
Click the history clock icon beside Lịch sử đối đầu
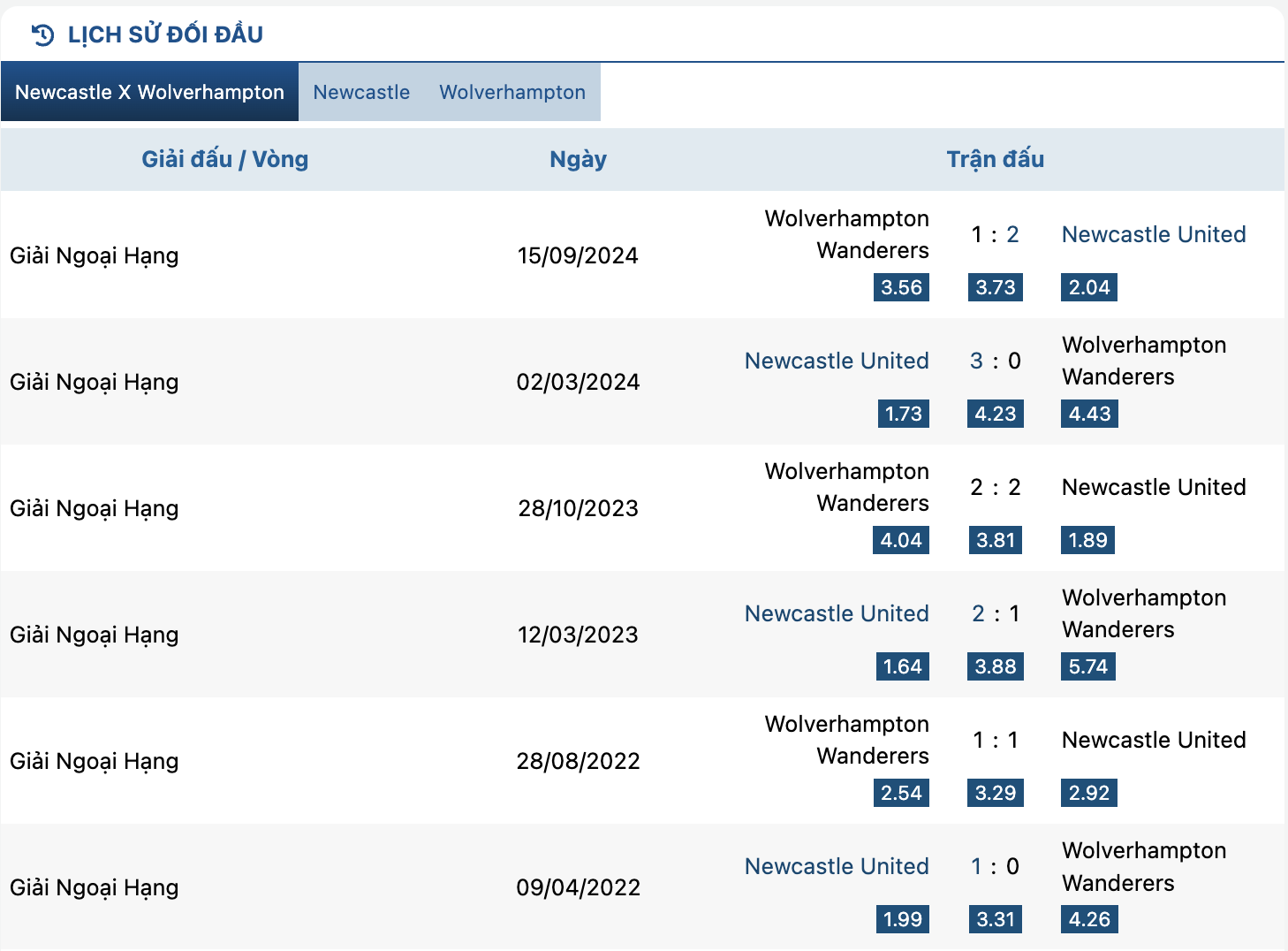coord(42,34)
